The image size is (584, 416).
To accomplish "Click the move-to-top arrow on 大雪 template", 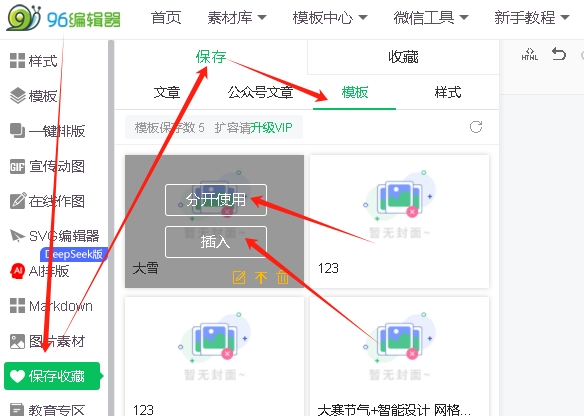I will tap(261, 277).
